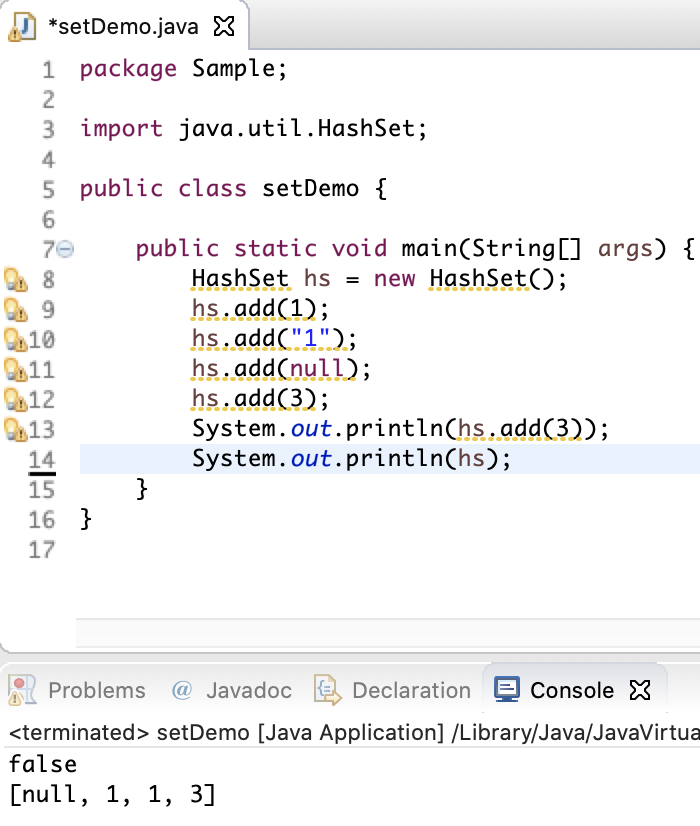
Task: Close the Console view
Action: click(640, 690)
